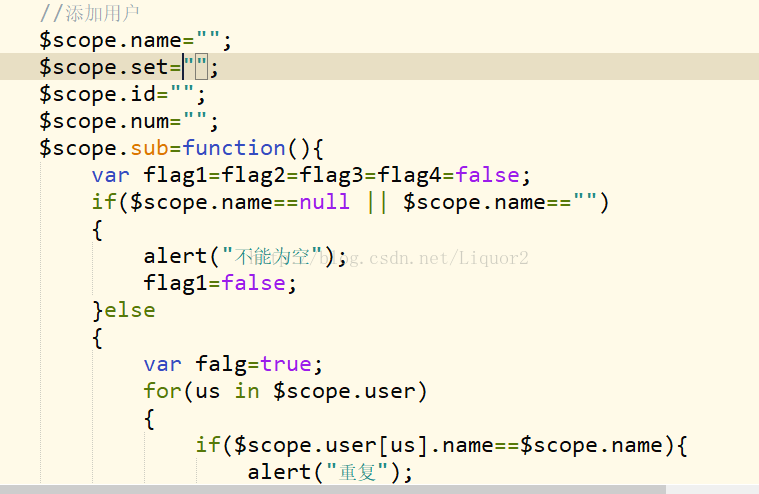Viewport: 759px width, 494px height.
Task: Click the if($scope.user[us].name==$scope.name) line
Action: pos(441,445)
